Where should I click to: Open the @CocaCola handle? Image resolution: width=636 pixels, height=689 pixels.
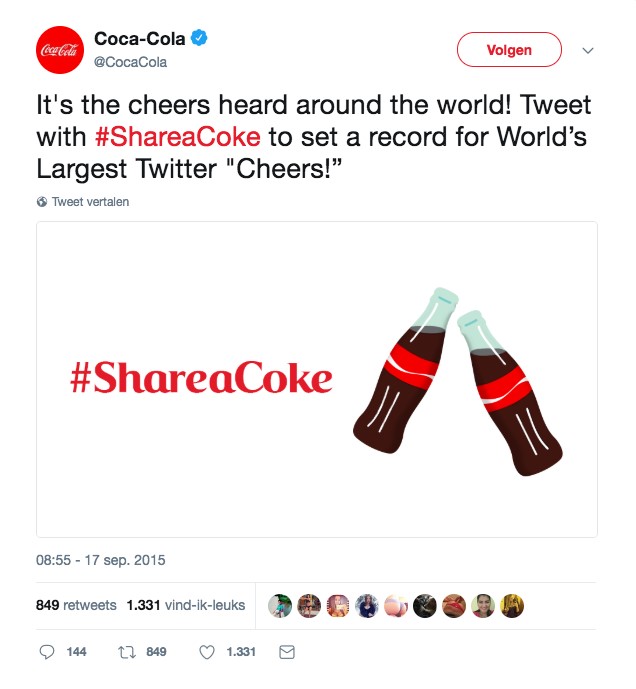(x=130, y=62)
